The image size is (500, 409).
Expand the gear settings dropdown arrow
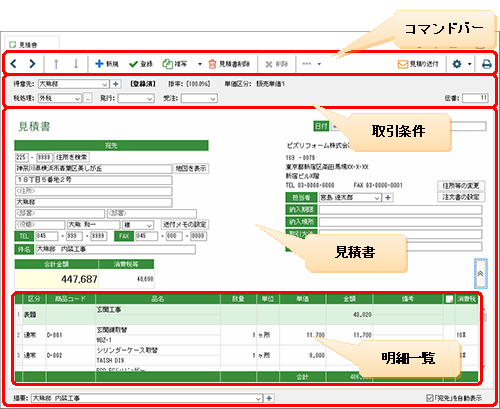click(x=470, y=64)
